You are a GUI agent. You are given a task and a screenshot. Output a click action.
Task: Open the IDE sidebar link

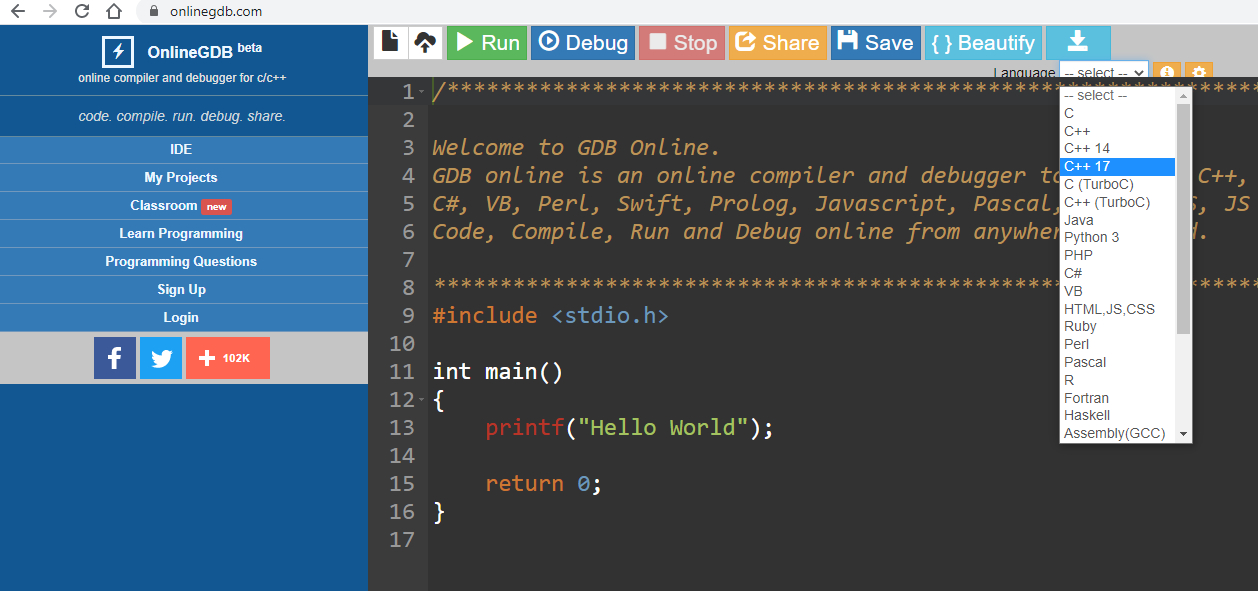181,149
